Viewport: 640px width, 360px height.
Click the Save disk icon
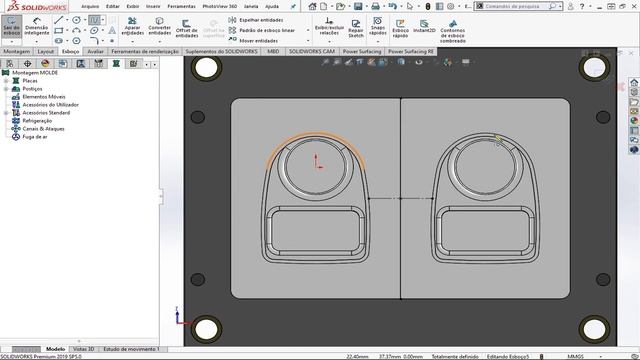358,6
